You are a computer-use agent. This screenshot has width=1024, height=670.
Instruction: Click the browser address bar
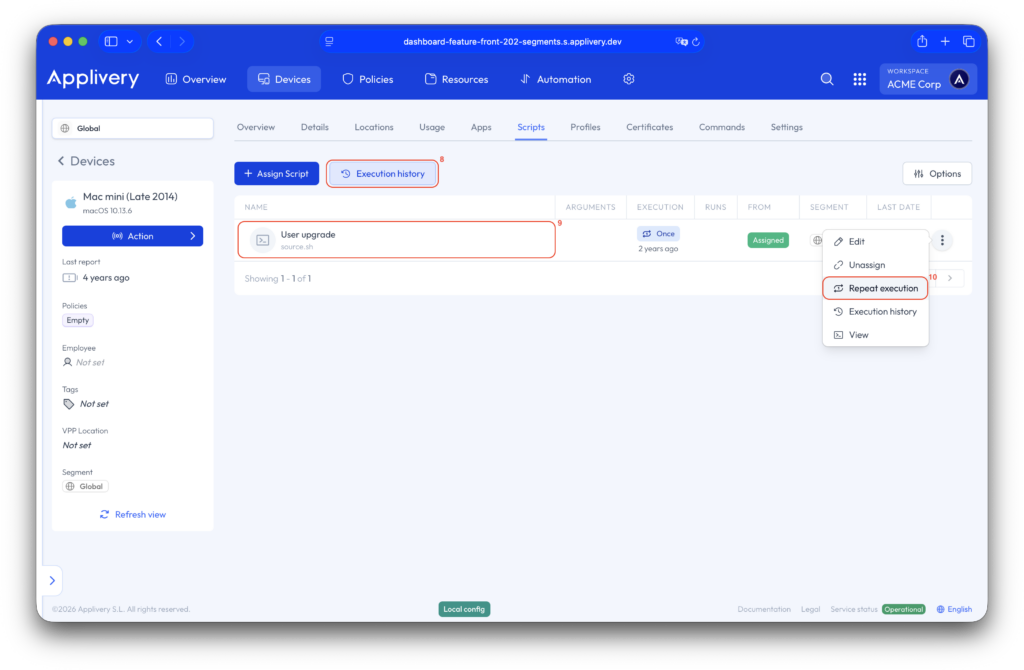point(510,41)
